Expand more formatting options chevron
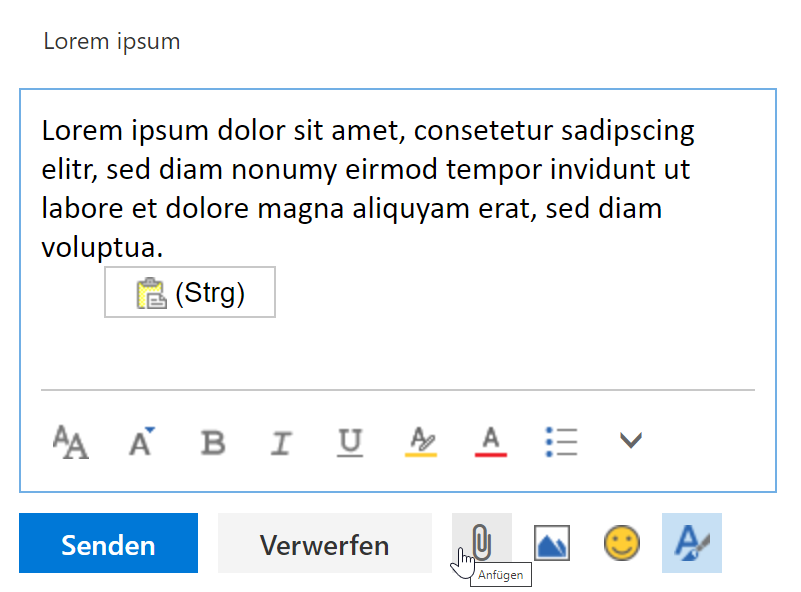The image size is (801, 592). coord(631,440)
